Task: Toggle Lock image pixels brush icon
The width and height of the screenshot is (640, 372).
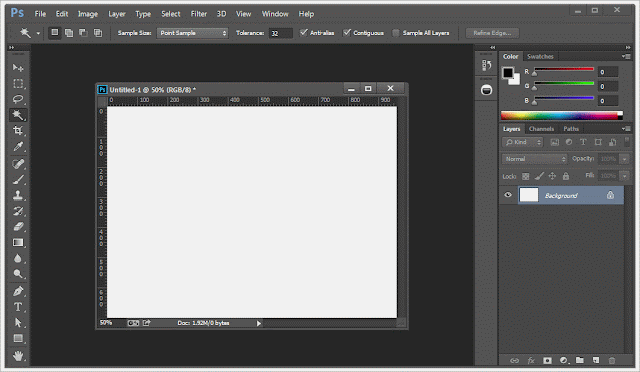Action: [539, 176]
